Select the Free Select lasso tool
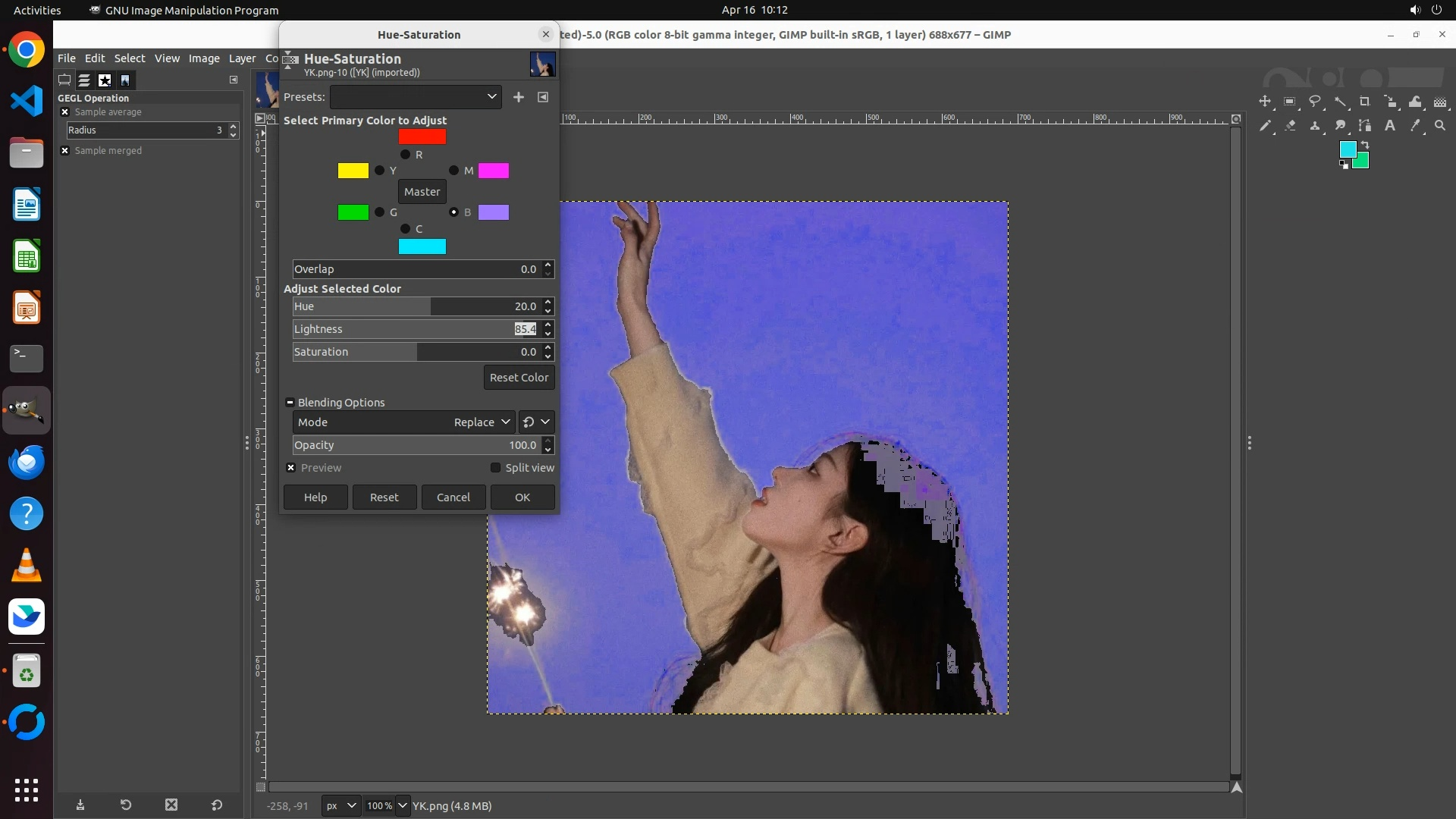This screenshot has width=1456, height=819. (1315, 102)
